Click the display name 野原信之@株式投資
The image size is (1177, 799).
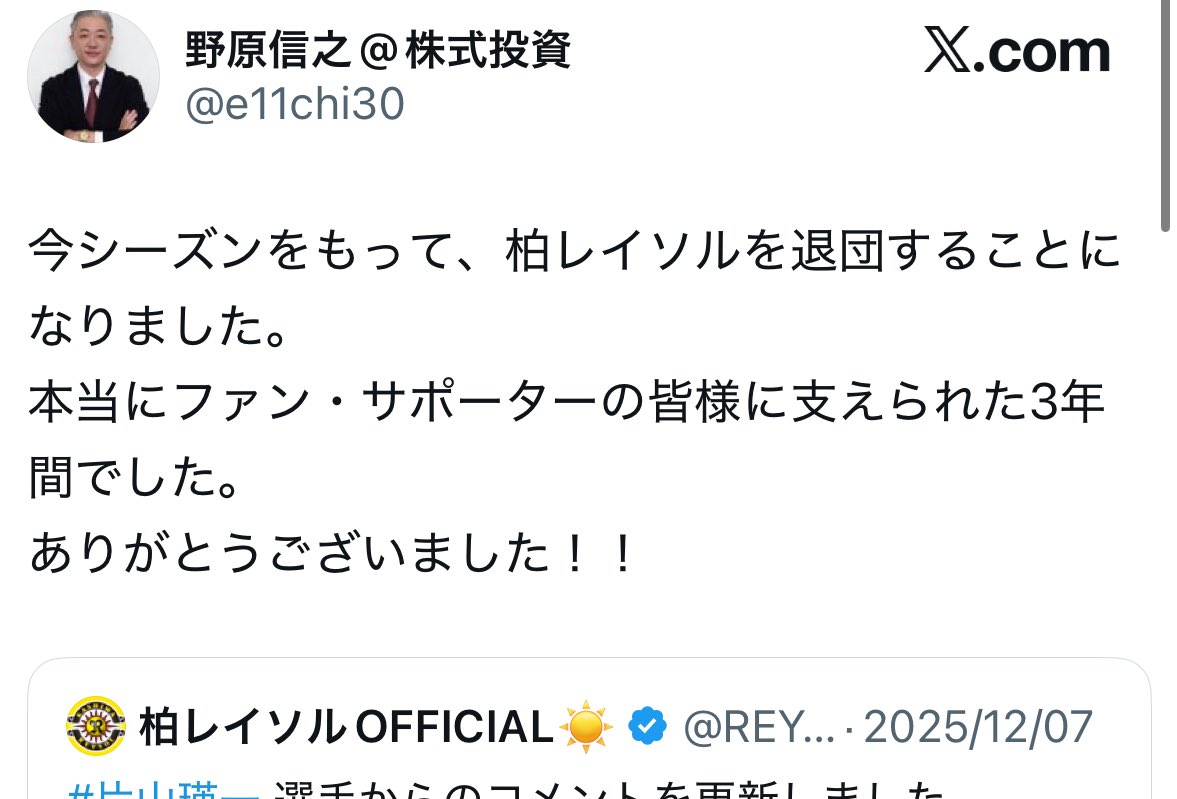coord(378,51)
